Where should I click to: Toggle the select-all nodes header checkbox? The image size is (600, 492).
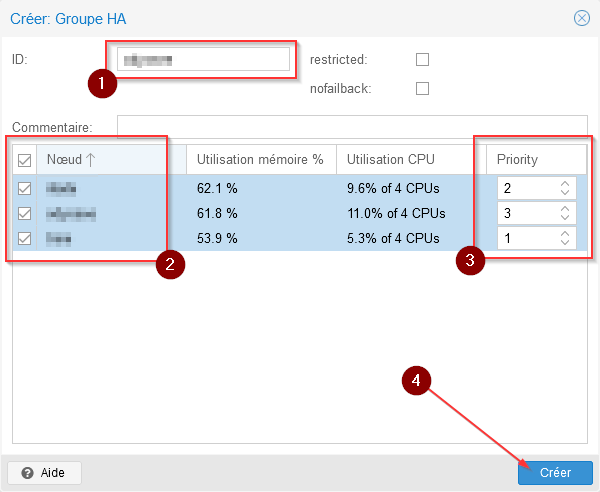coord(25,160)
